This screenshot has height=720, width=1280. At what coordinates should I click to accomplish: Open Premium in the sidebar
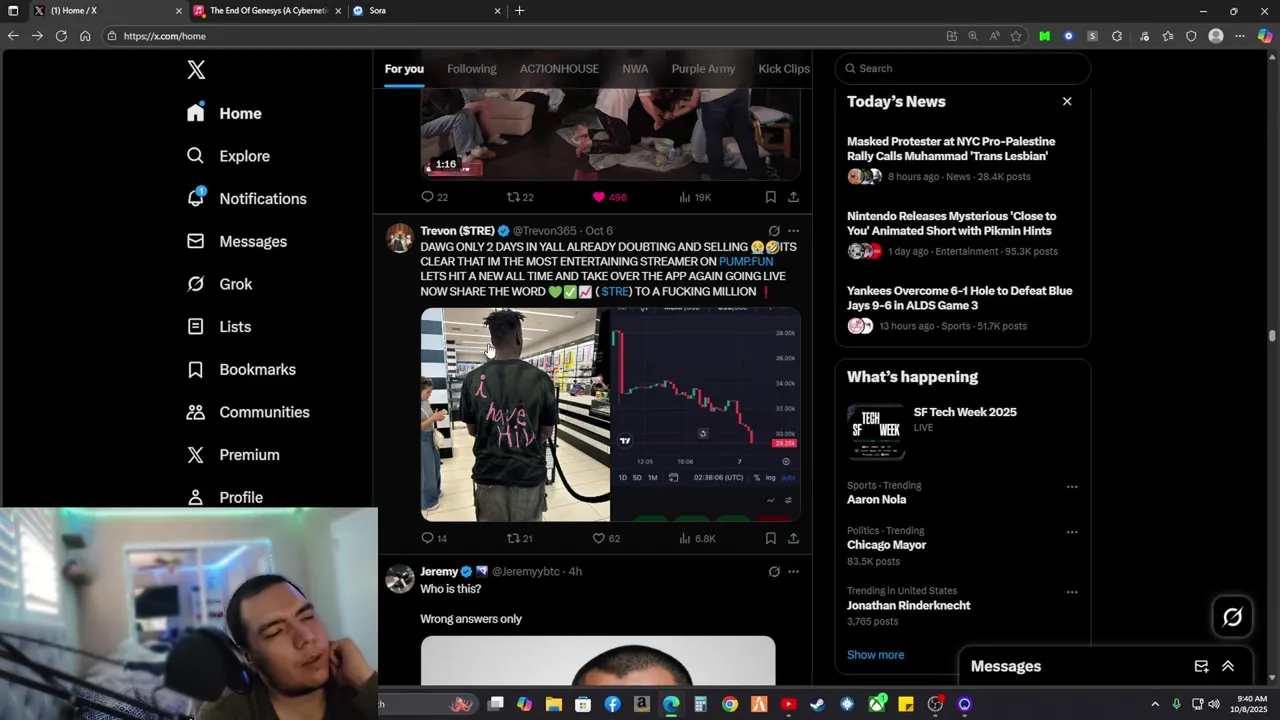pyautogui.click(x=233, y=455)
